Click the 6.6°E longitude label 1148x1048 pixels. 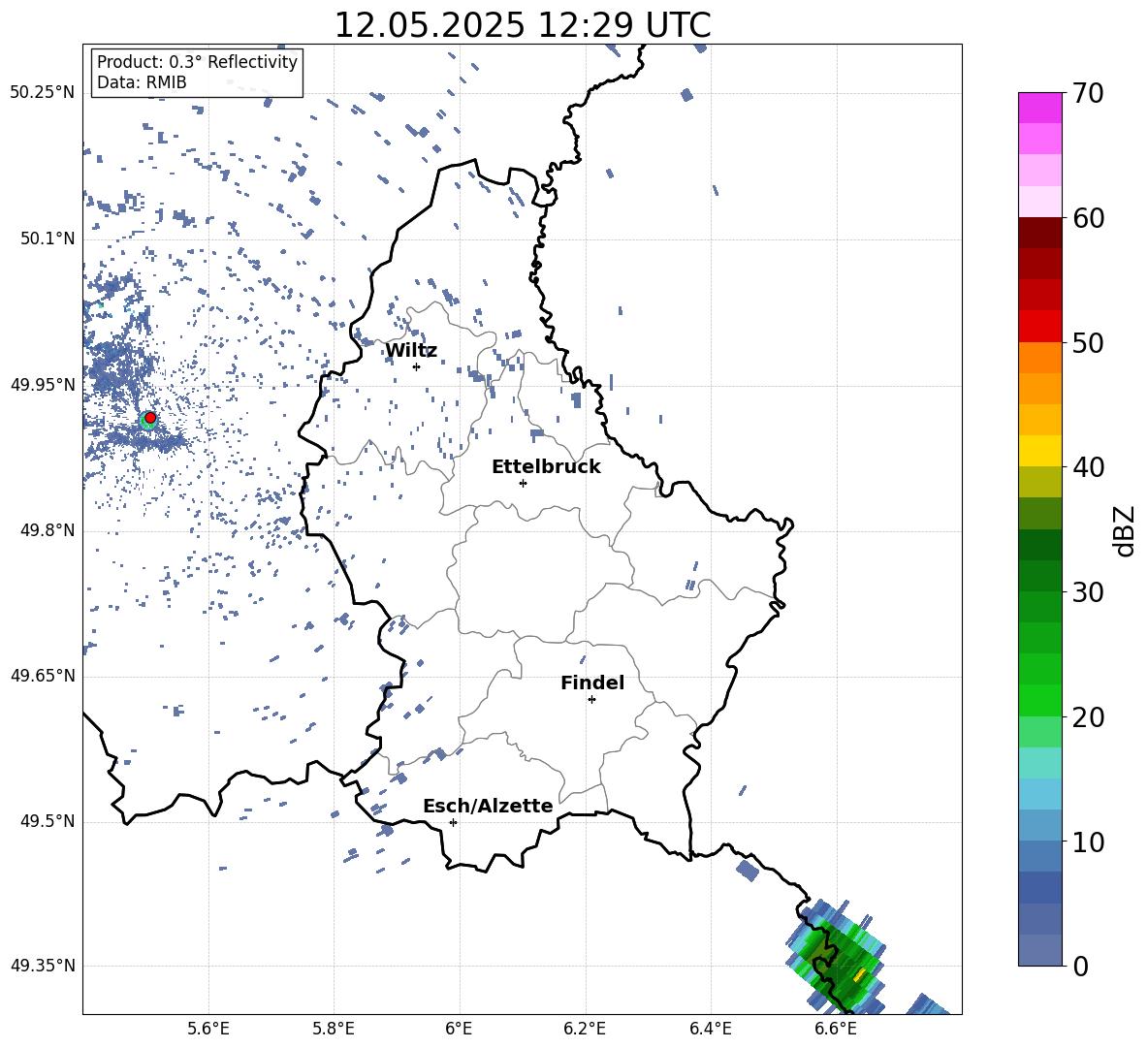(836, 1029)
